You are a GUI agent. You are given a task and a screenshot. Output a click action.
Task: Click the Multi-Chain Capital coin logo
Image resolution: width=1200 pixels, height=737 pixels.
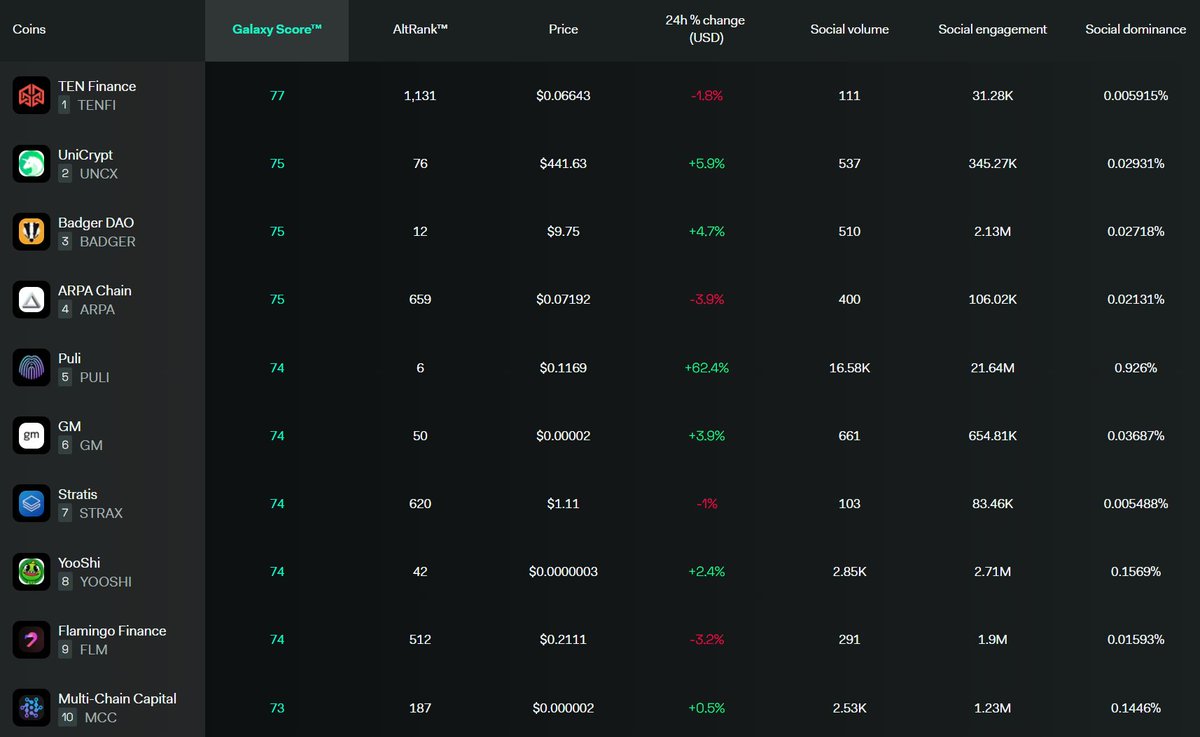click(31, 708)
